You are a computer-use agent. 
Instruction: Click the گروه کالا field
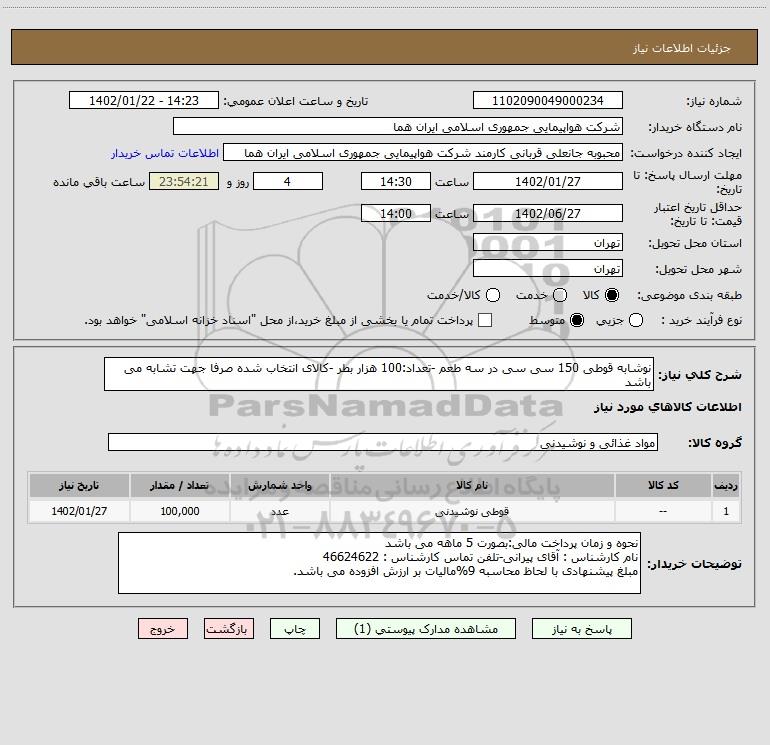pyautogui.click(x=382, y=443)
